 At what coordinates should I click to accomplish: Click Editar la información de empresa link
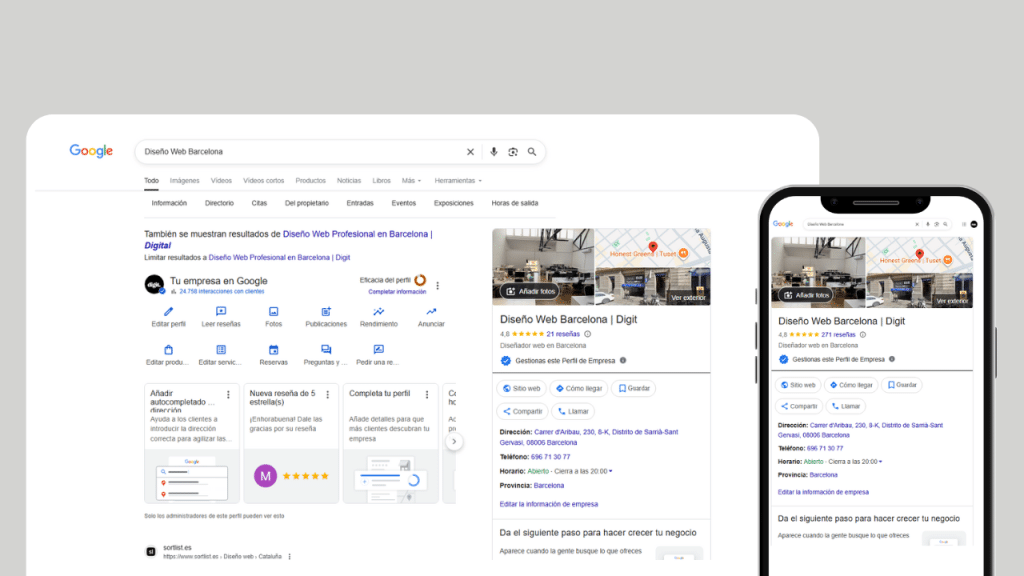[548, 504]
